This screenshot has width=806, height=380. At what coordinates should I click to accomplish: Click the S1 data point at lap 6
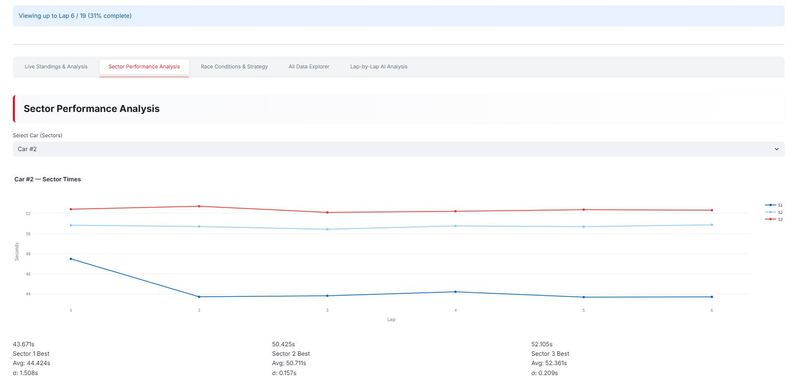coord(712,297)
